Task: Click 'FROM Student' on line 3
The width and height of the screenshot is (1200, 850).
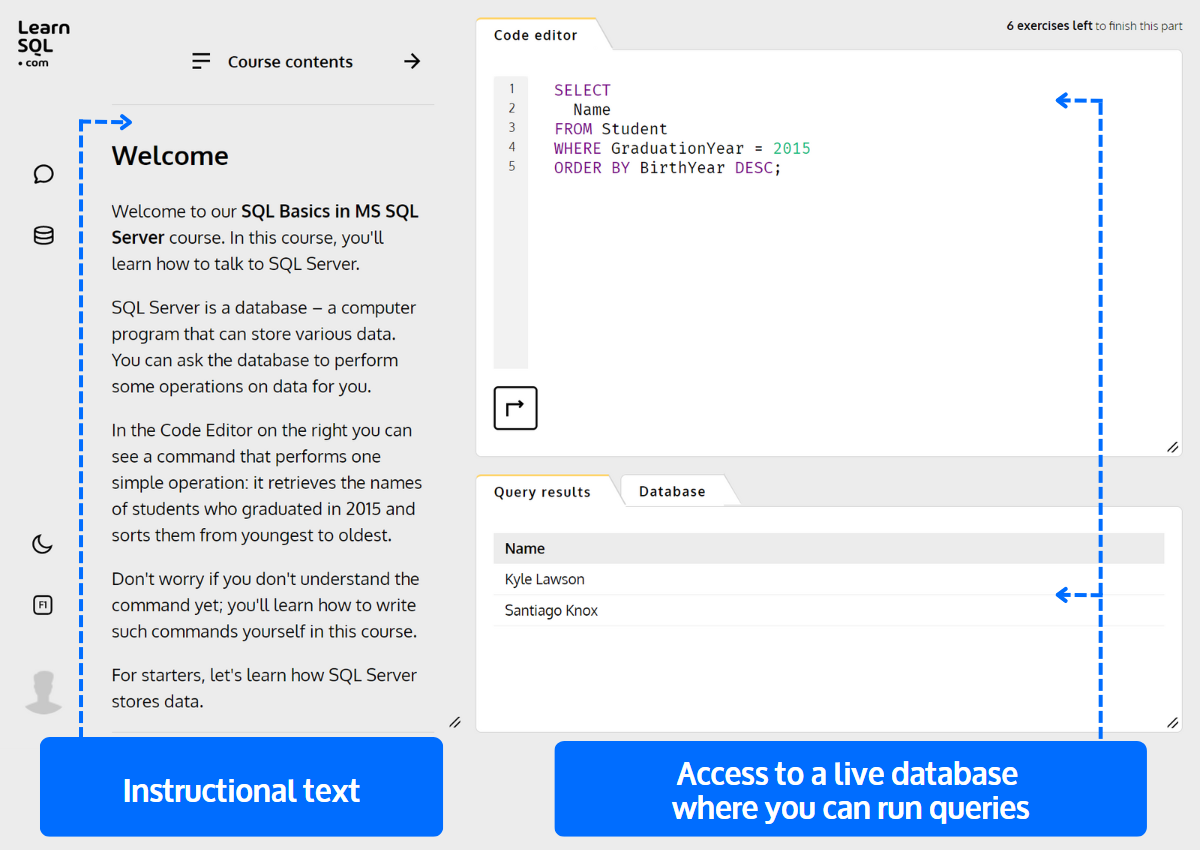Action: click(610, 129)
